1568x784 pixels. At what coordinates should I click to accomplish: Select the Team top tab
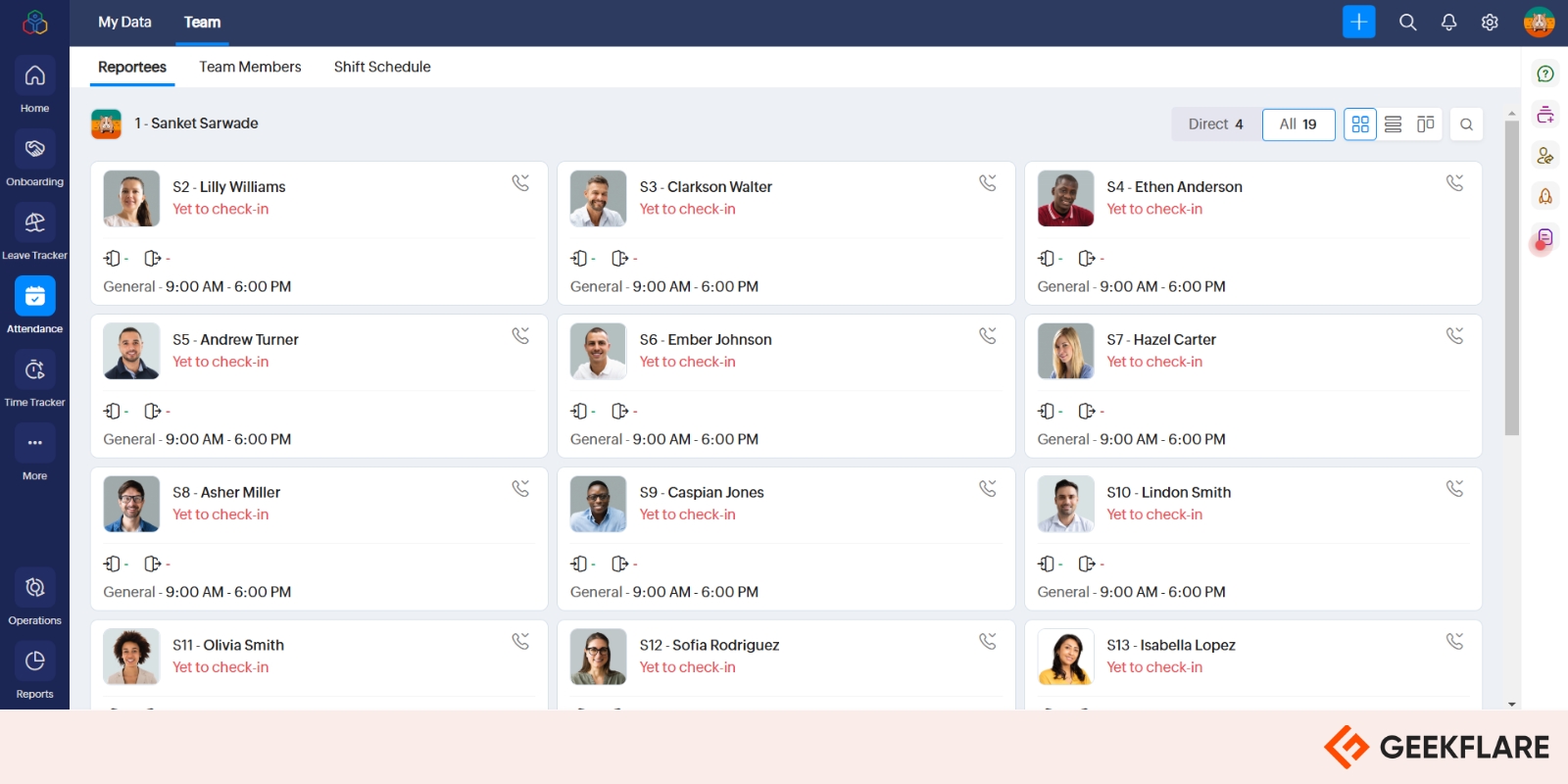click(x=202, y=22)
